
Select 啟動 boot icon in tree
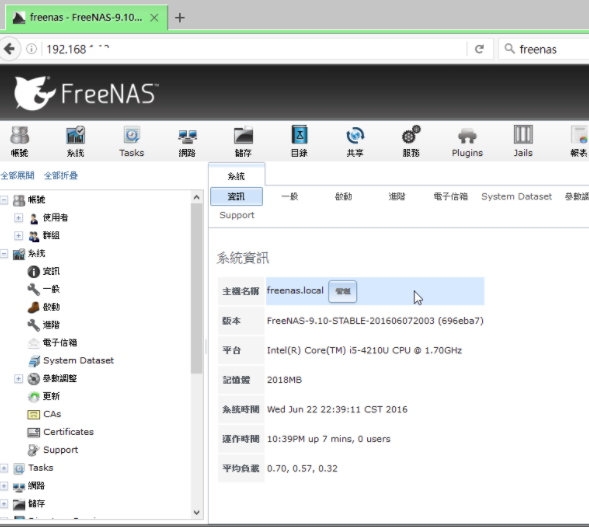click(x=33, y=307)
